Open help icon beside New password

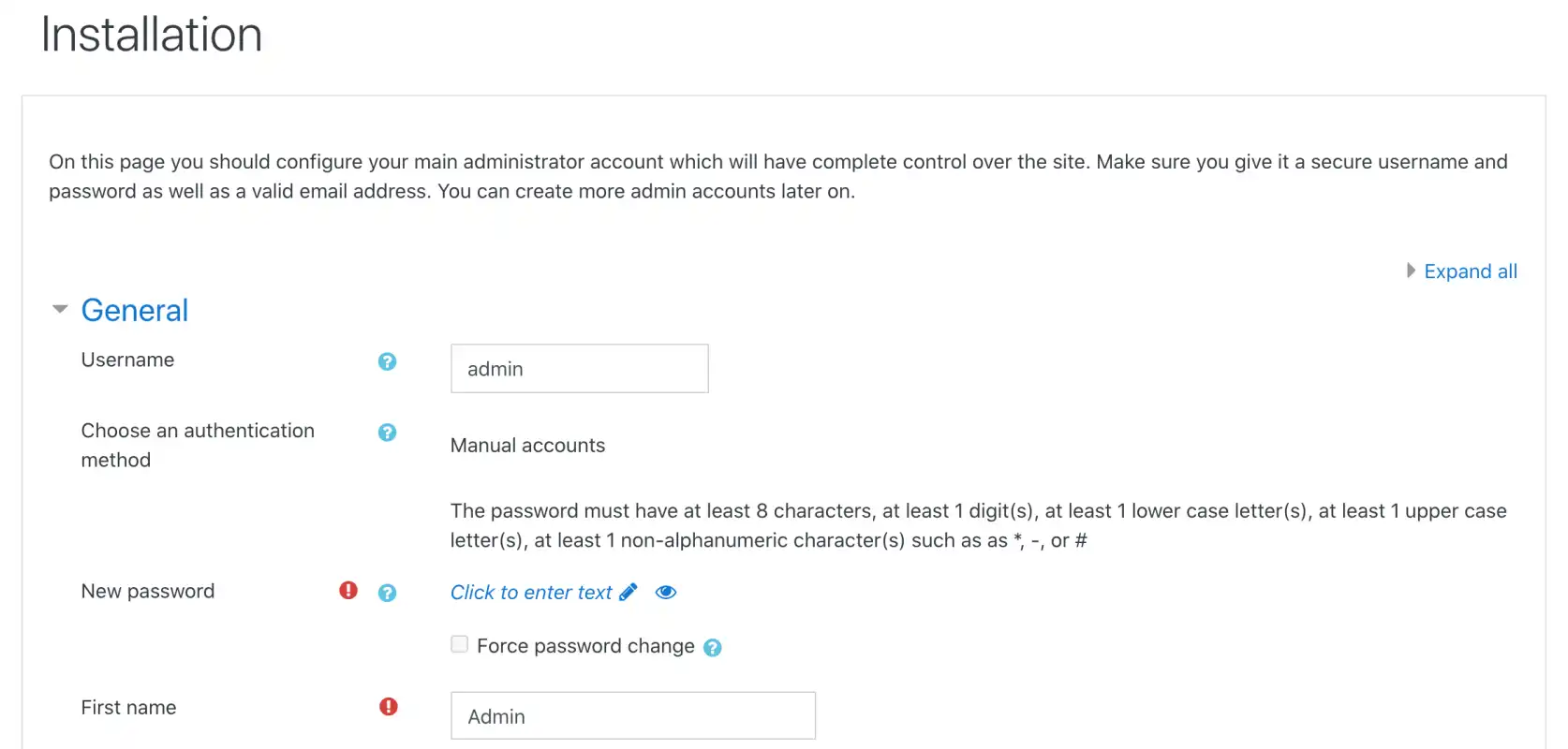[387, 593]
